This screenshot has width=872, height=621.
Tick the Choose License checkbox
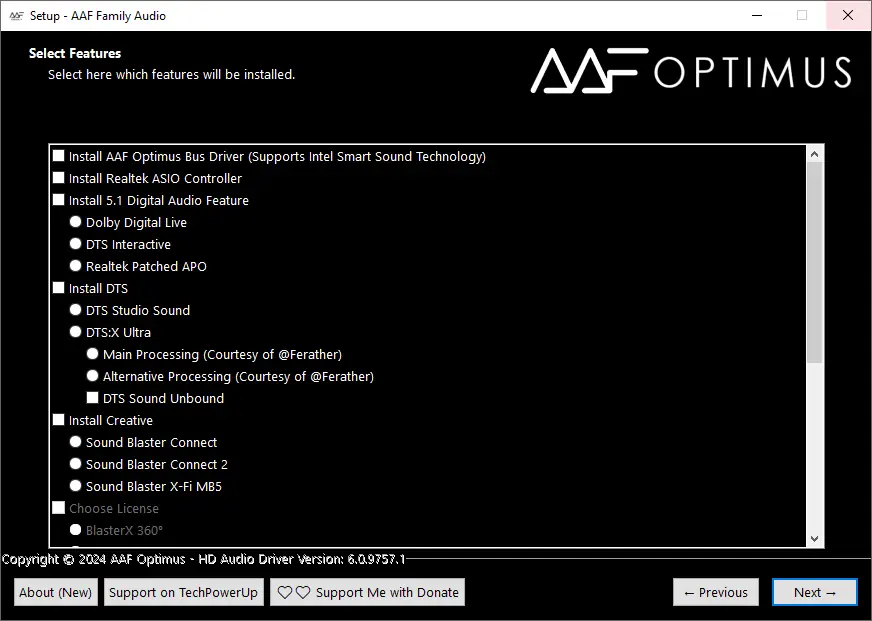pos(58,508)
